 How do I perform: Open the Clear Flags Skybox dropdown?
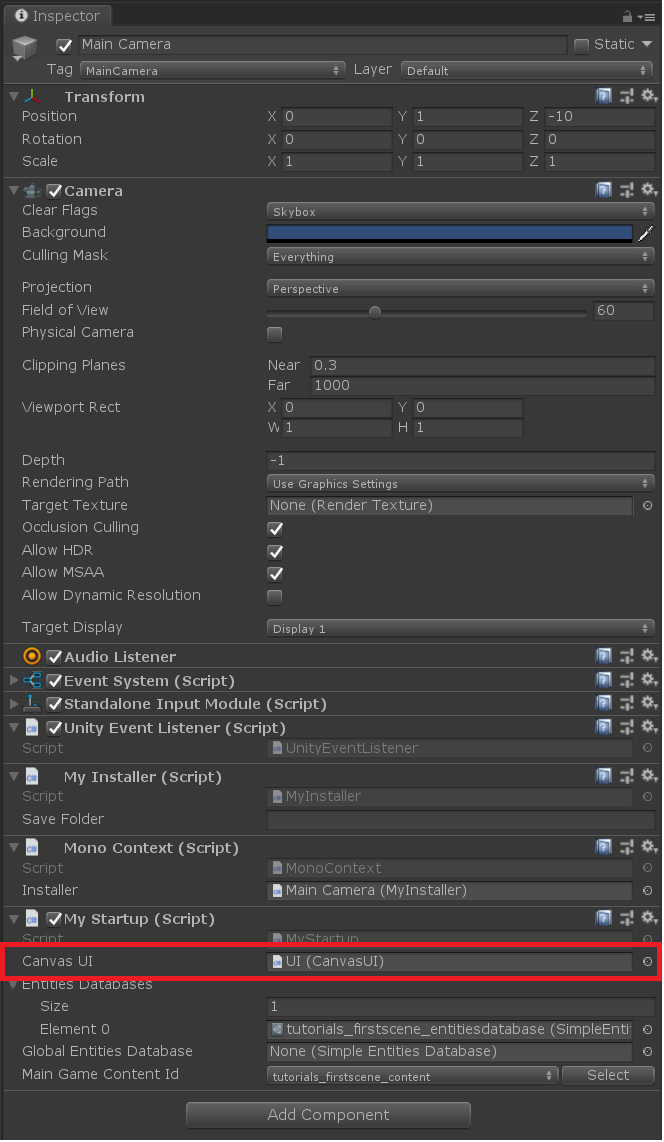pos(460,211)
